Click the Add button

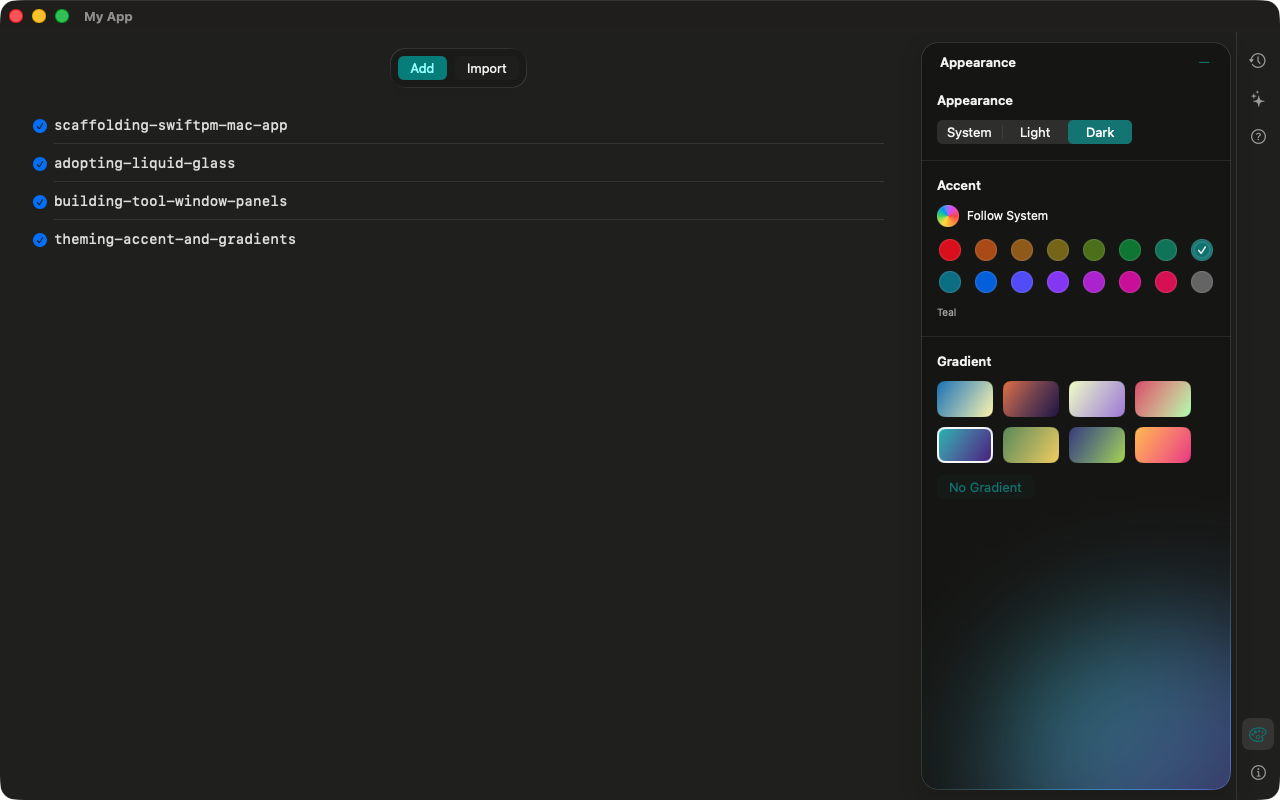pyautogui.click(x=422, y=68)
